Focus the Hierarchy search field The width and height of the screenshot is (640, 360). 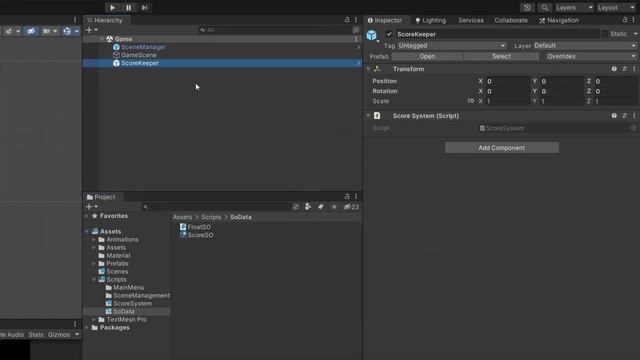pos(276,30)
